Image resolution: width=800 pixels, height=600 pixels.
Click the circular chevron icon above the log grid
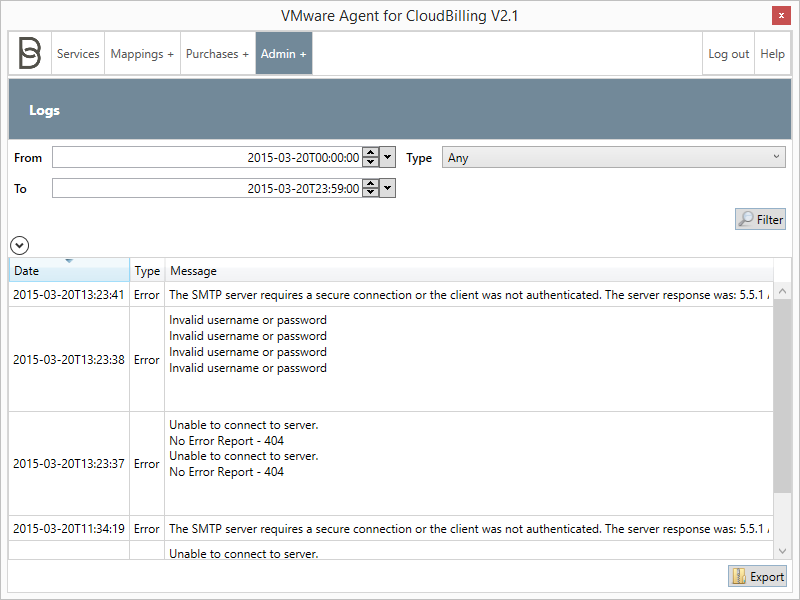click(x=19, y=245)
